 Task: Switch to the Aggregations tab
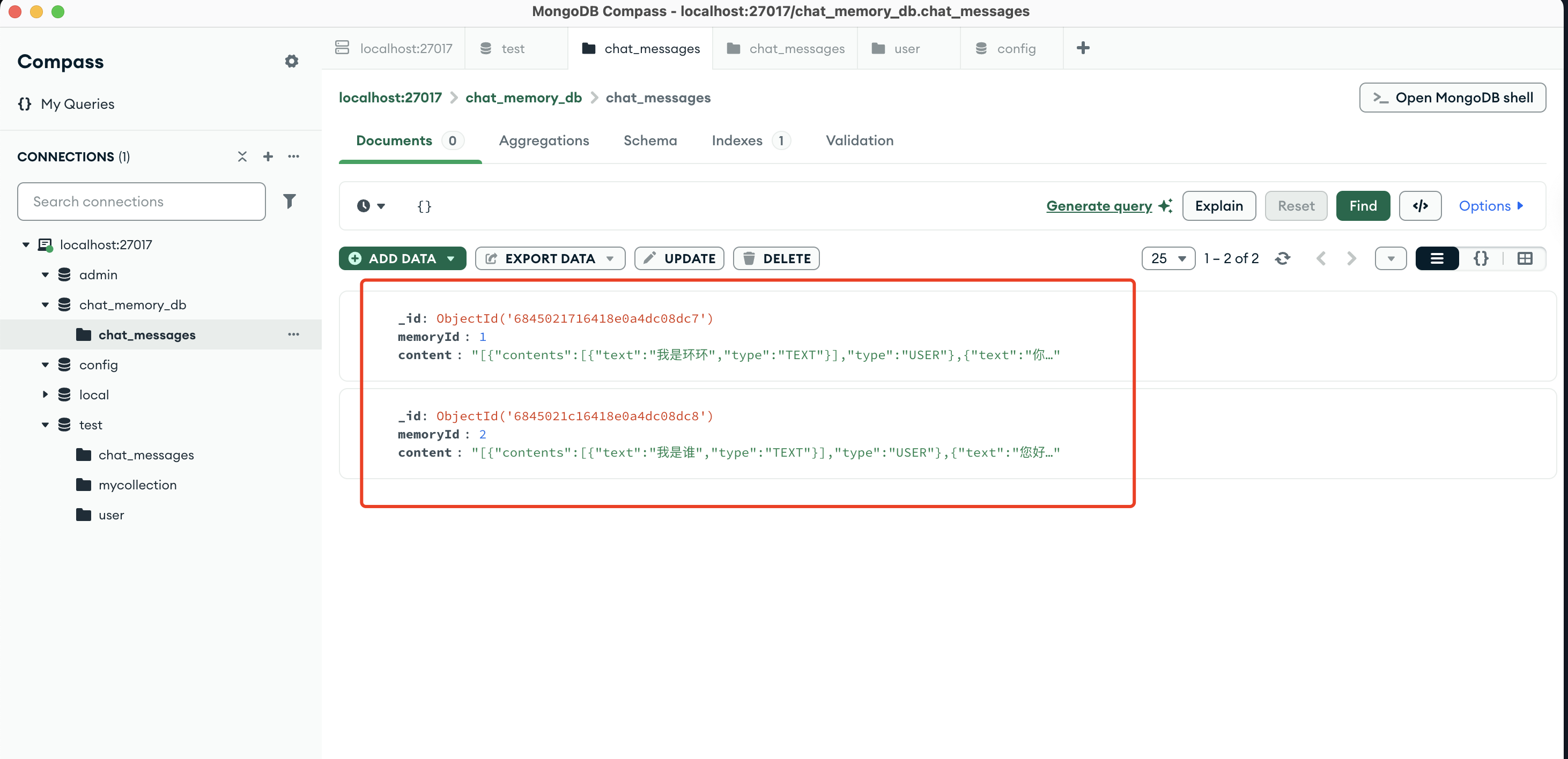click(x=544, y=140)
